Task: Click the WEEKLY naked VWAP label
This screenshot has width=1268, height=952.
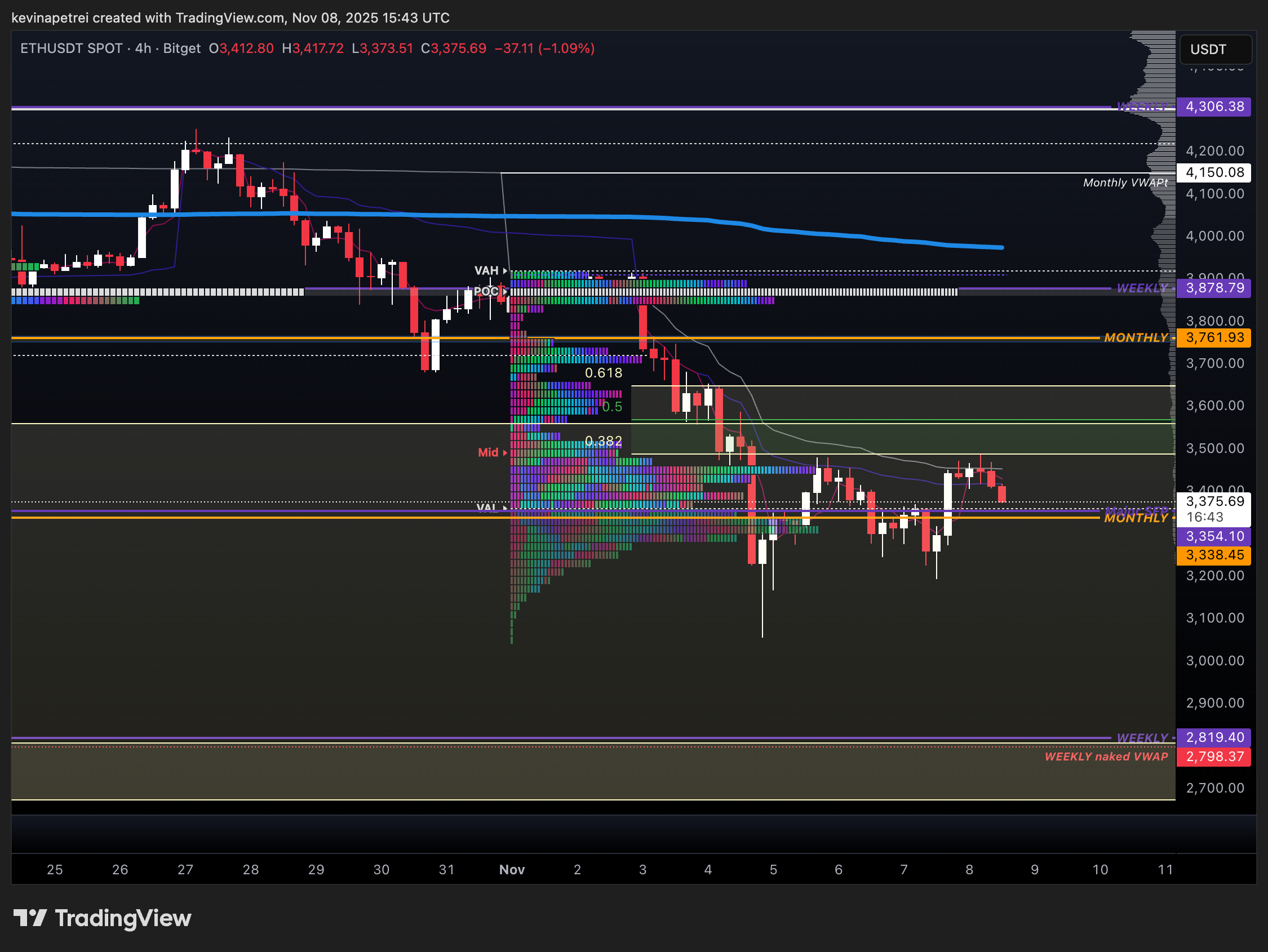Action: [1106, 757]
